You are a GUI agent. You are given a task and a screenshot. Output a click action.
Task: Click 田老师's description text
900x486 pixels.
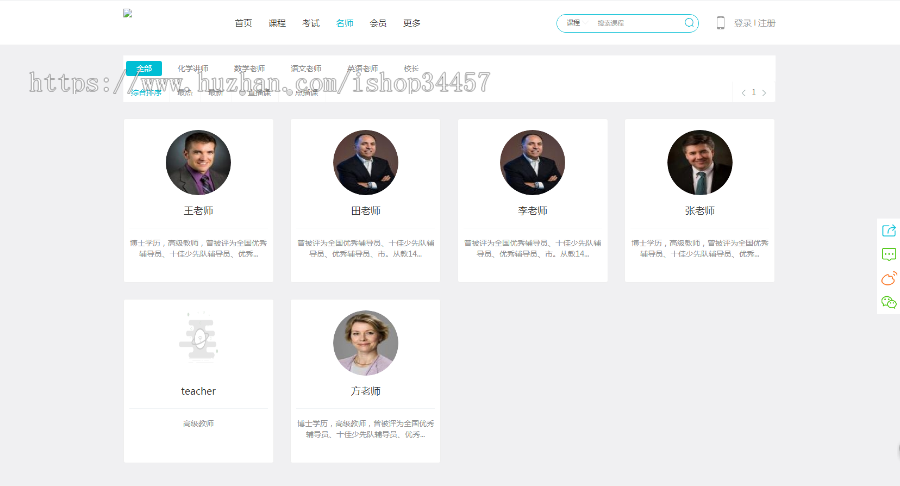coord(366,248)
